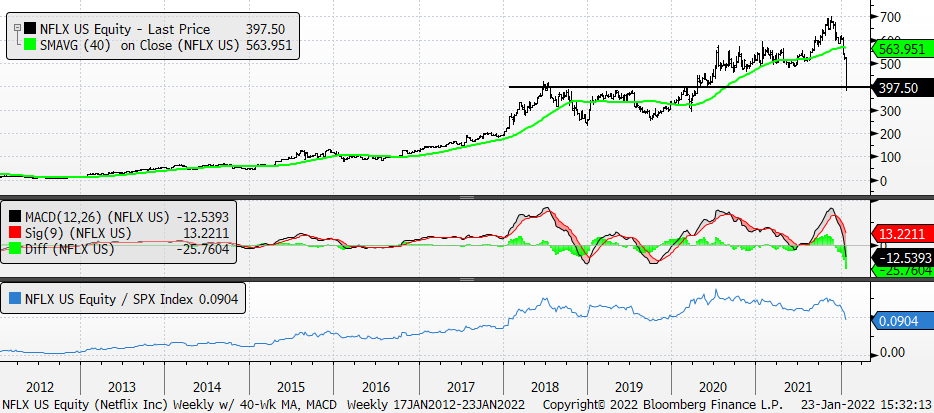The height and width of the screenshot is (413, 934).
Task: Click the 2020 year label
Action: tap(714, 386)
